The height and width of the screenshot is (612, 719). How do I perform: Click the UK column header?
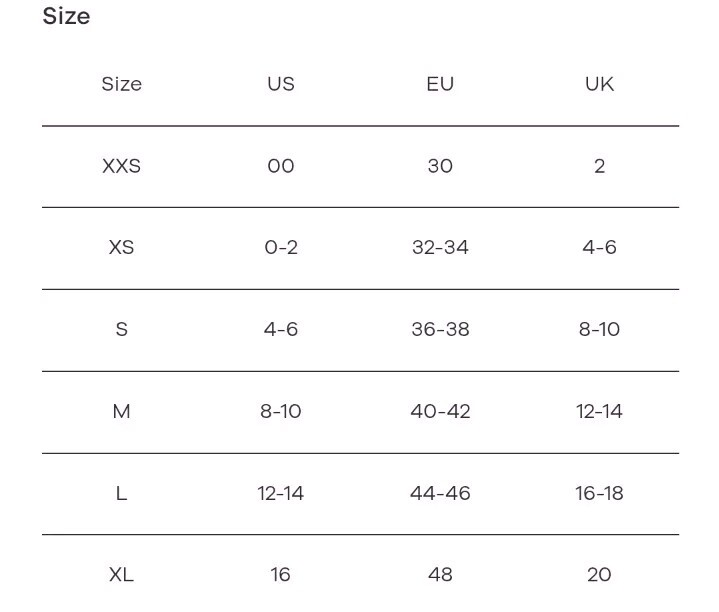(599, 84)
